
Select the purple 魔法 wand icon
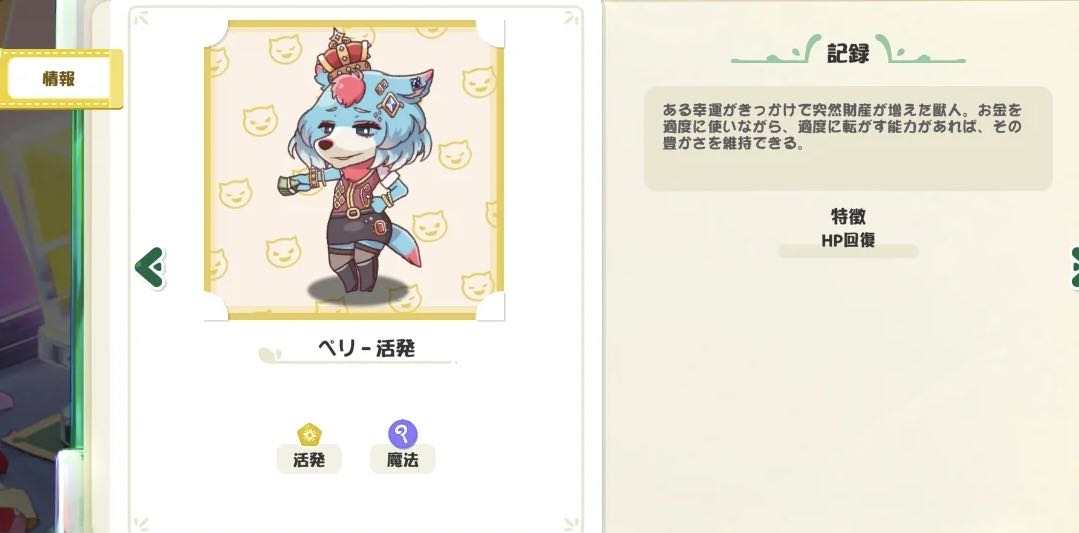click(403, 435)
